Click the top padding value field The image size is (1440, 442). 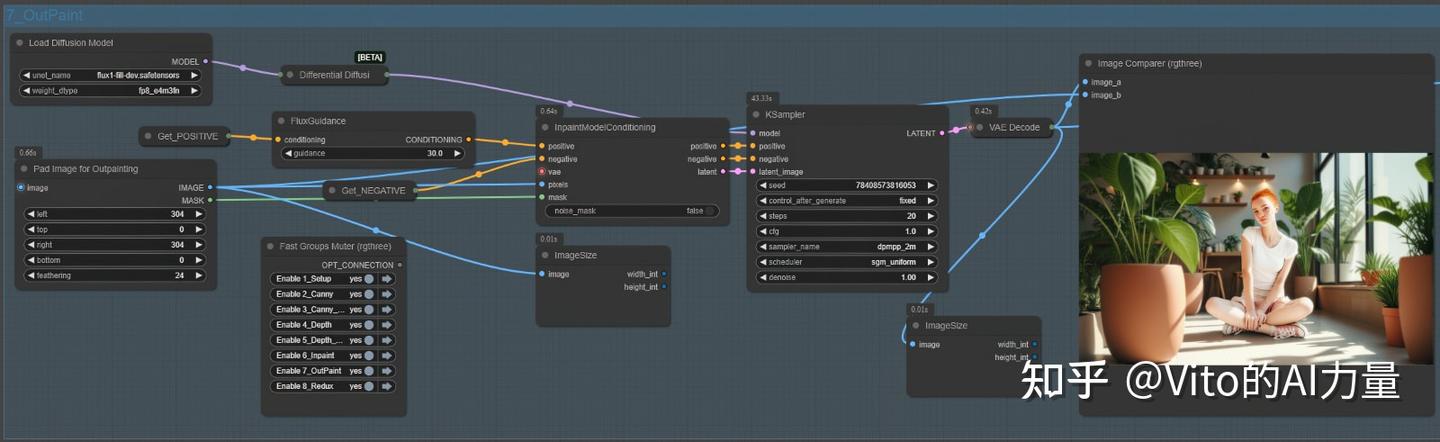[x=113, y=229]
